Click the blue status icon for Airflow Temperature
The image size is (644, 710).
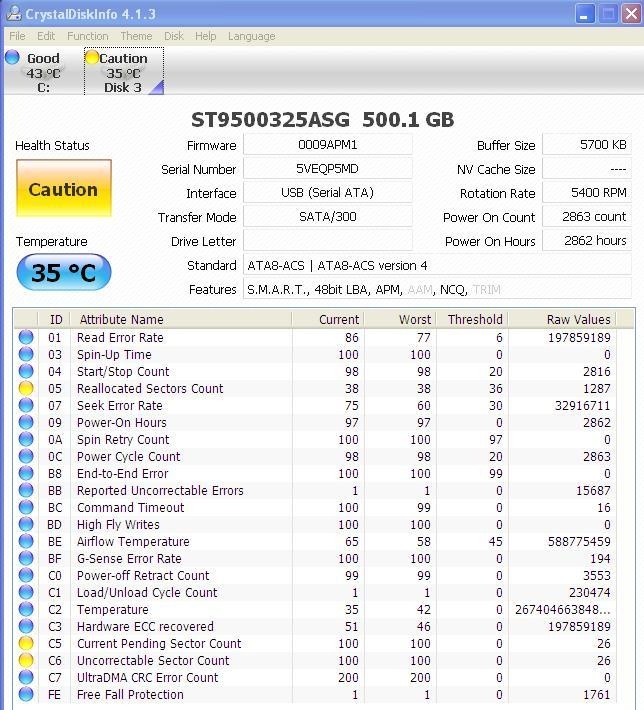coord(26,541)
